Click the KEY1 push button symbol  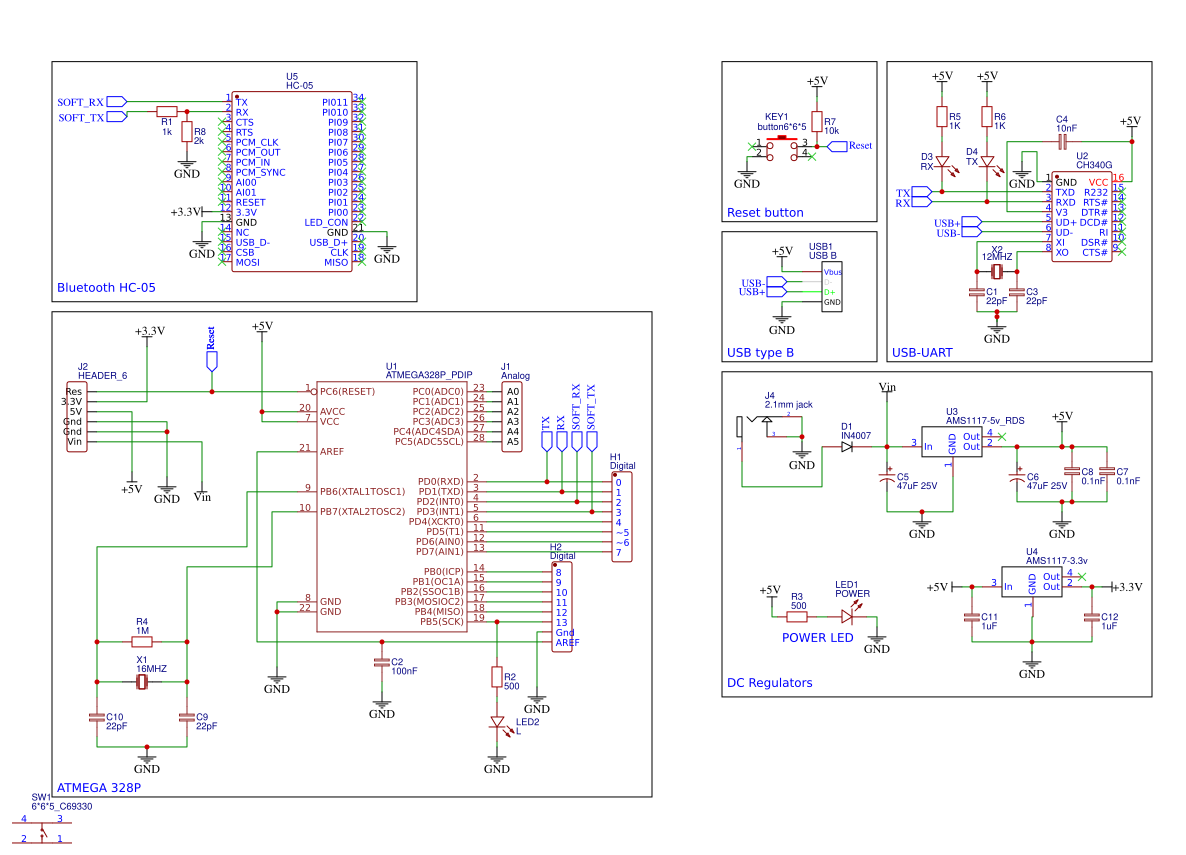tap(781, 150)
